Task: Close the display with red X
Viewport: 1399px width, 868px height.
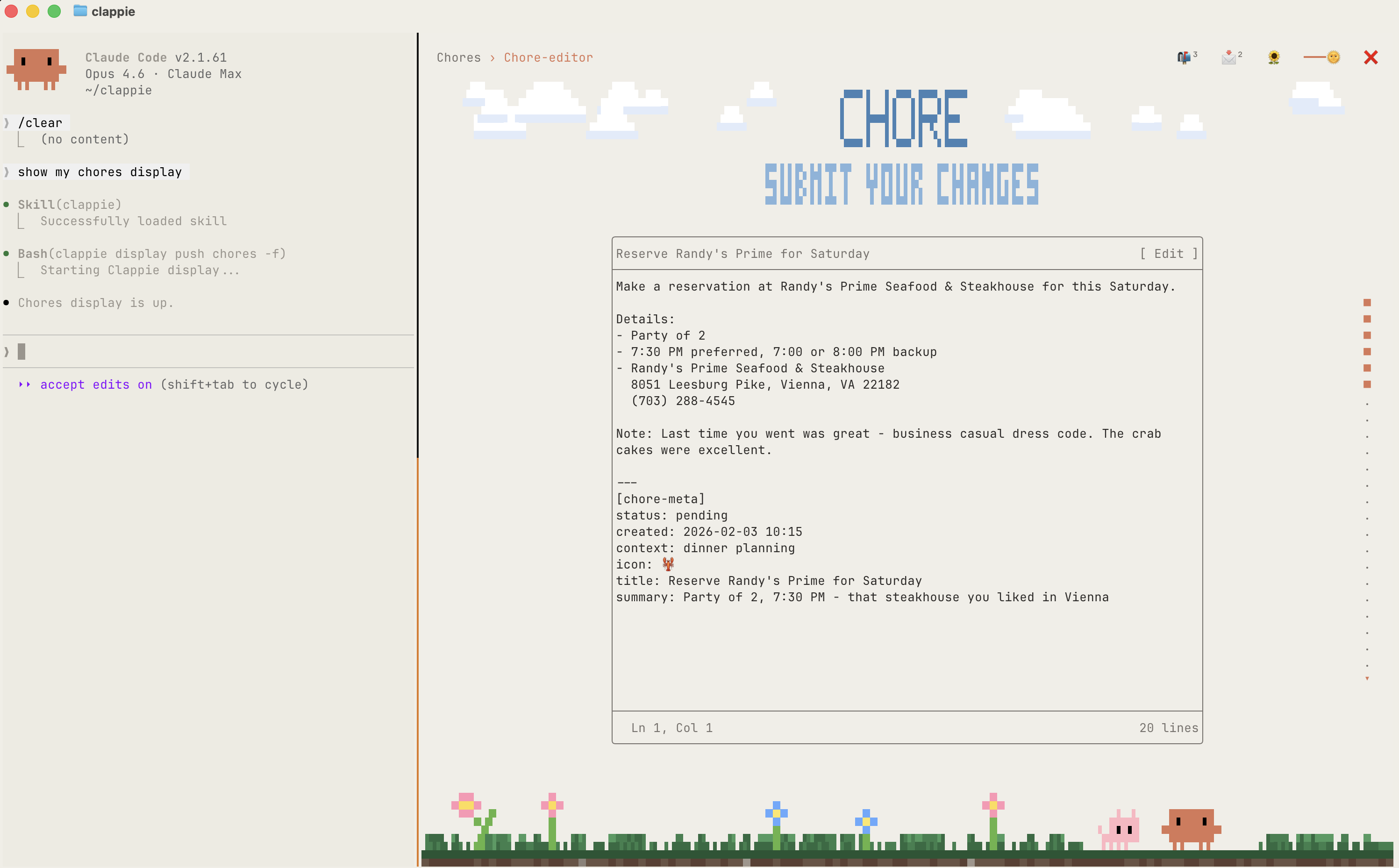Action: (1370, 57)
